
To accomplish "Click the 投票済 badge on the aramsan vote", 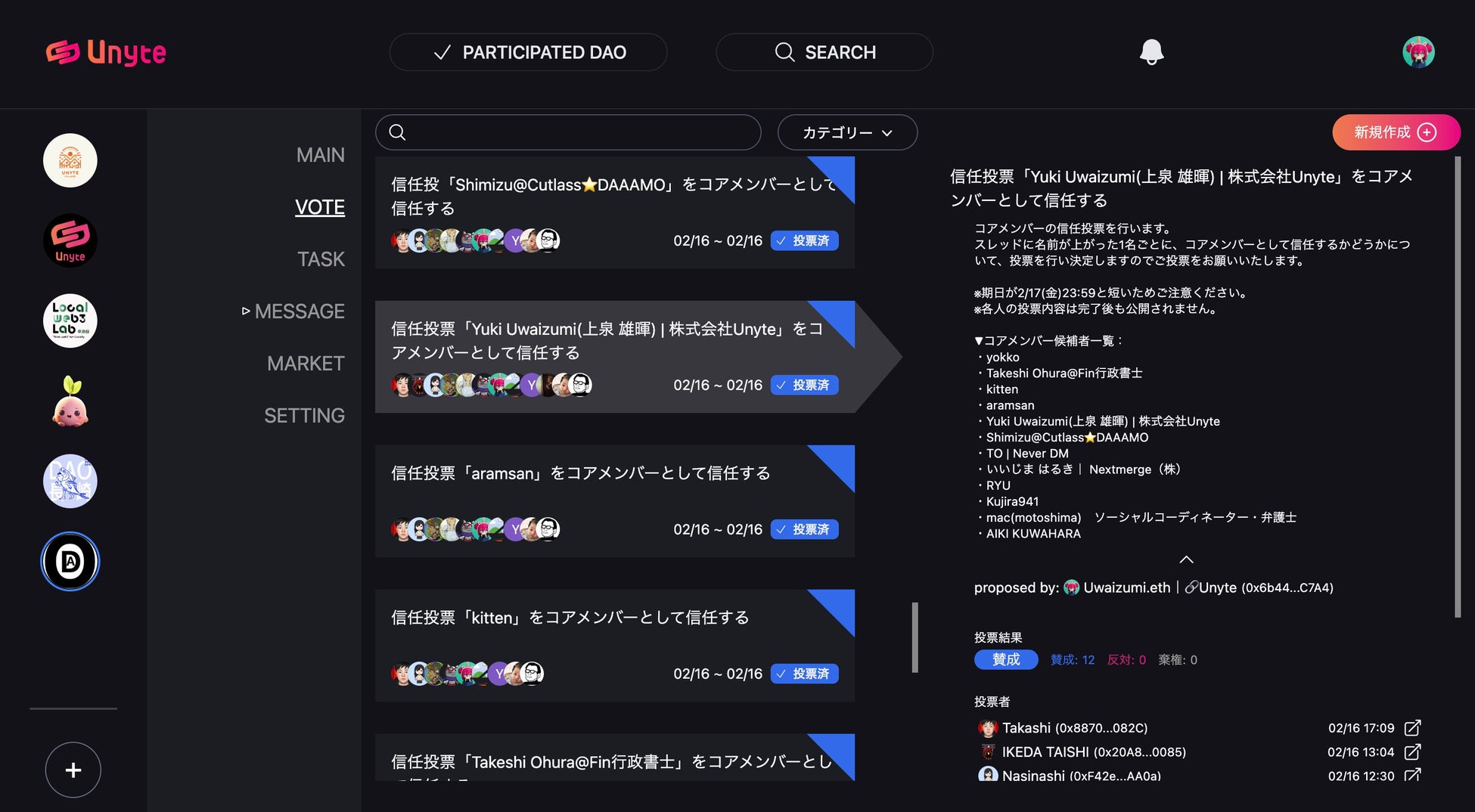I will 804,529.
